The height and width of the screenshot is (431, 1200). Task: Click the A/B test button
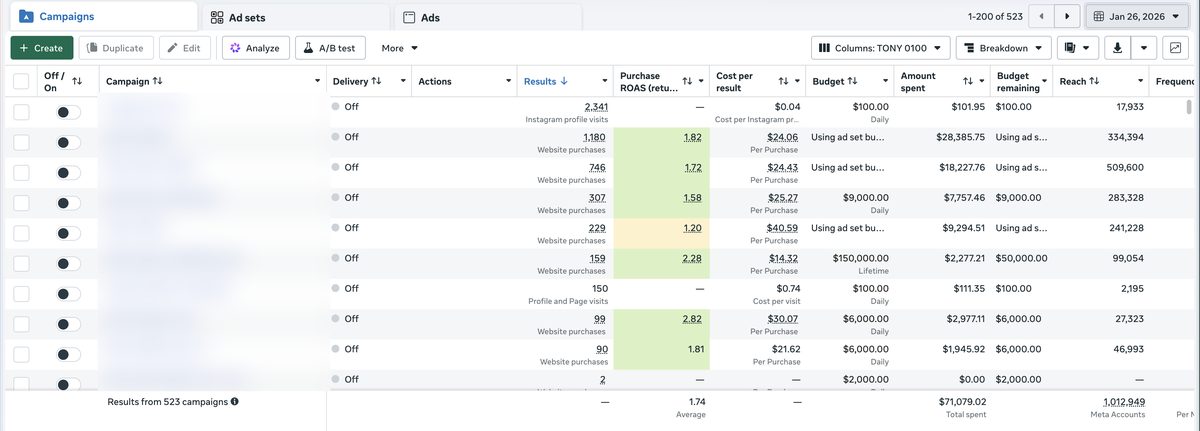coord(329,48)
